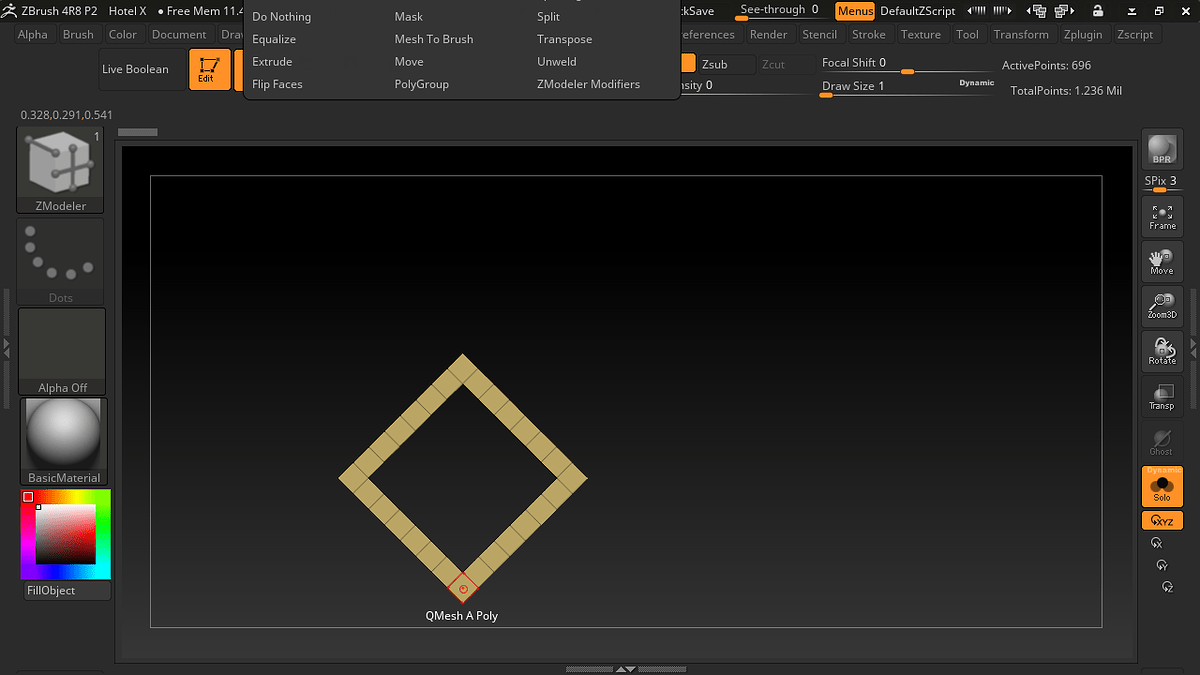Open the Stroke menu

(869, 34)
